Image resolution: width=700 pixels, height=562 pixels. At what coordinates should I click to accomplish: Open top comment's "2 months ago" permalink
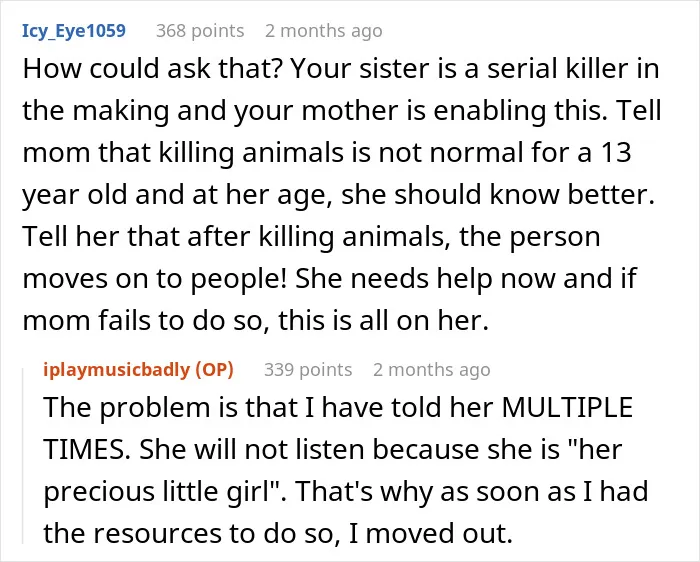(x=324, y=31)
